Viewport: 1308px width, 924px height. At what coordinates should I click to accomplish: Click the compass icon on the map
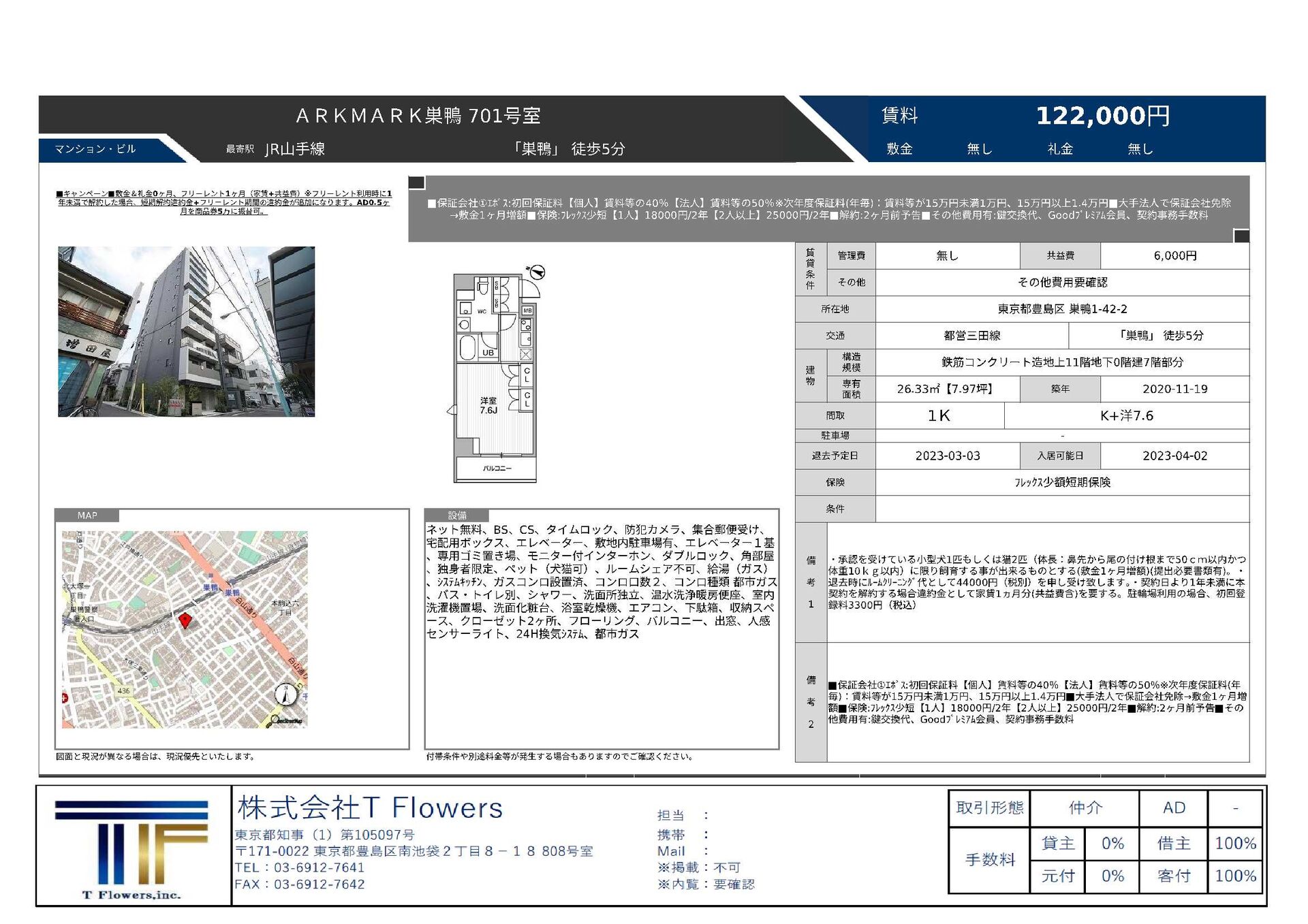[x=287, y=694]
